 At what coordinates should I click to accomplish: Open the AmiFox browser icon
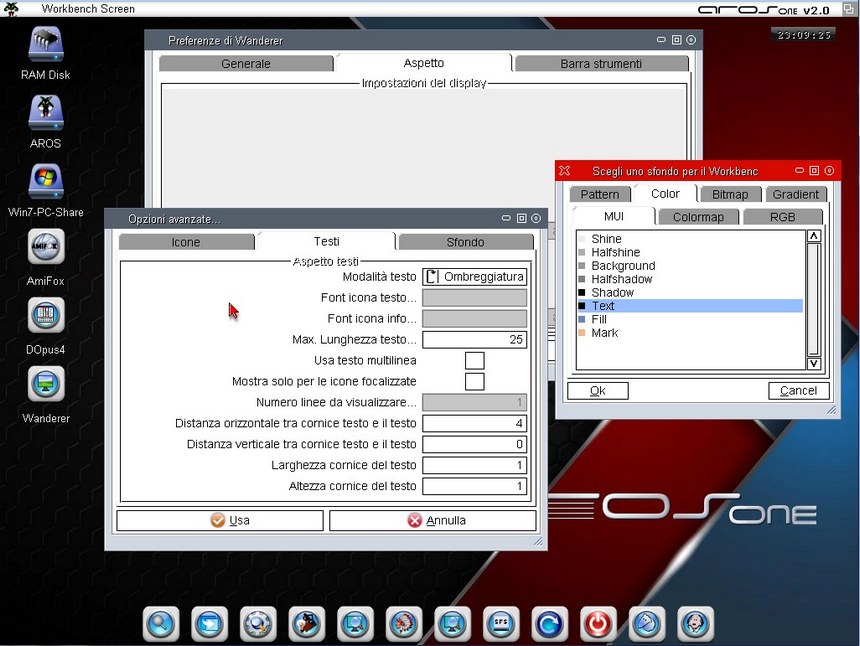tap(45, 248)
